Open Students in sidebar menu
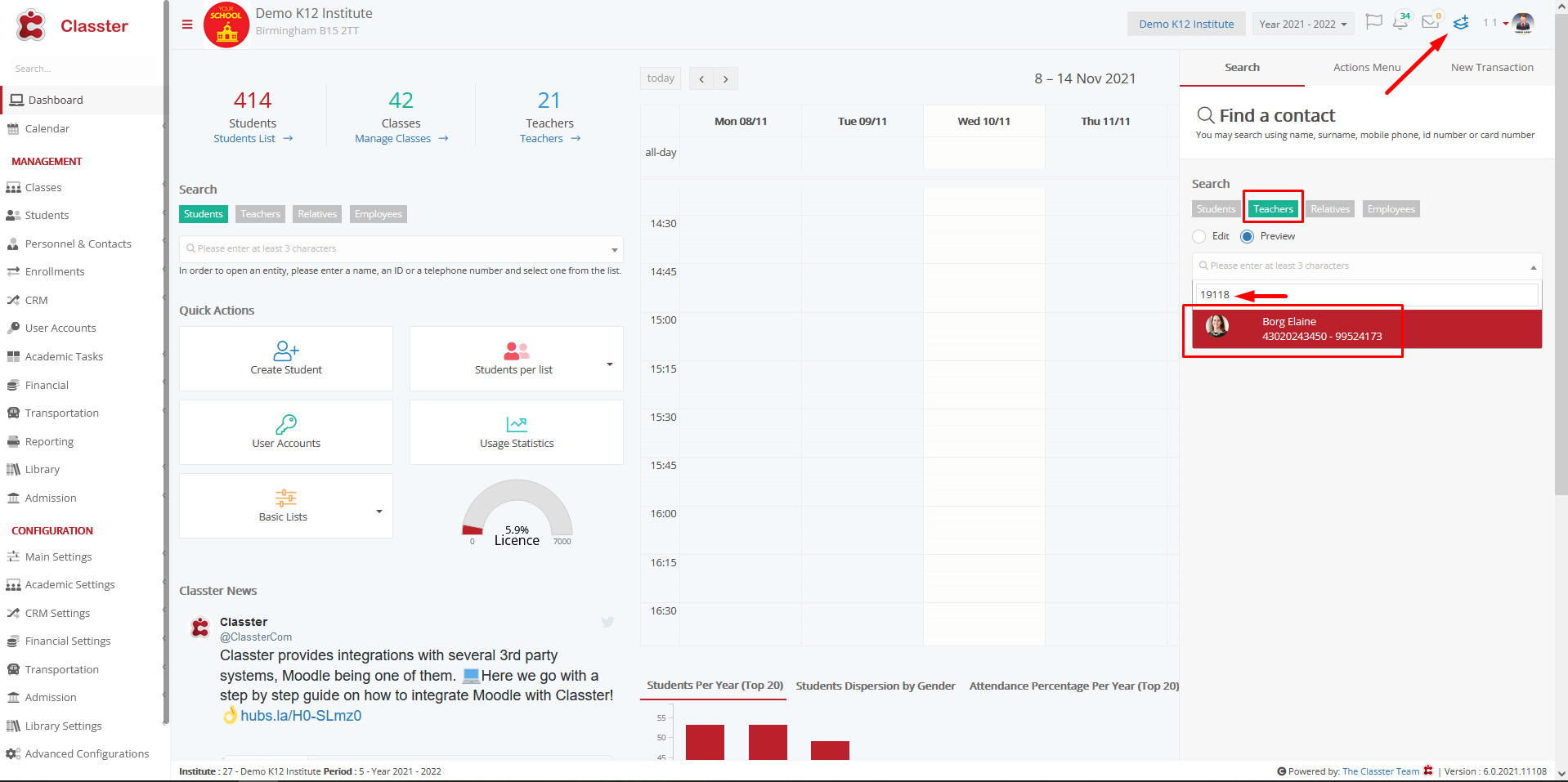 pos(47,215)
